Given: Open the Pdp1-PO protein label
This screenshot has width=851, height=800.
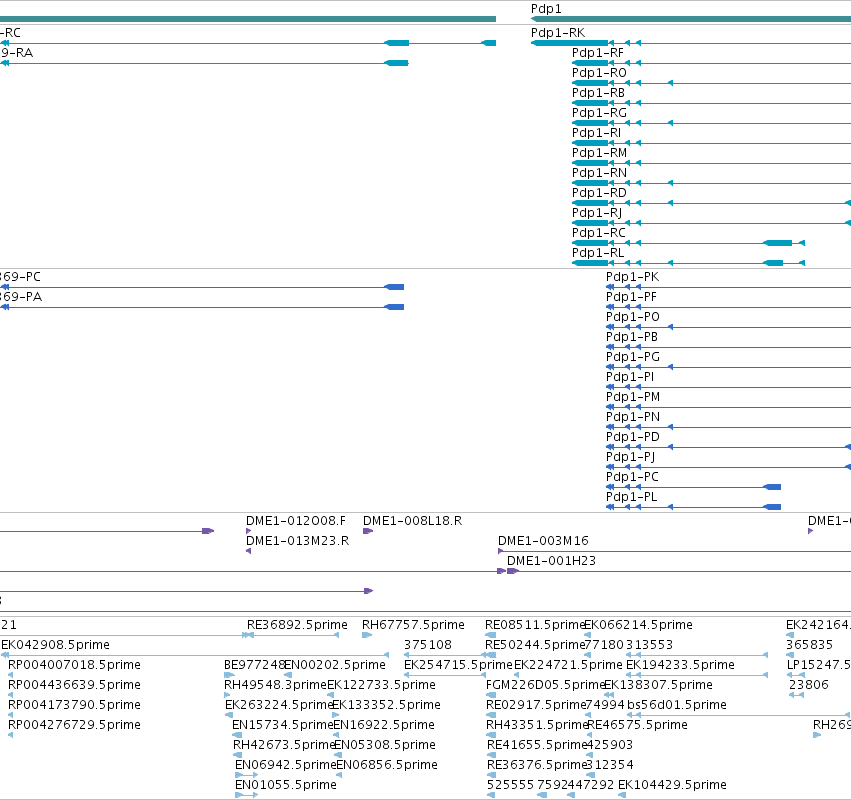Looking at the screenshot, I should coord(633,317).
